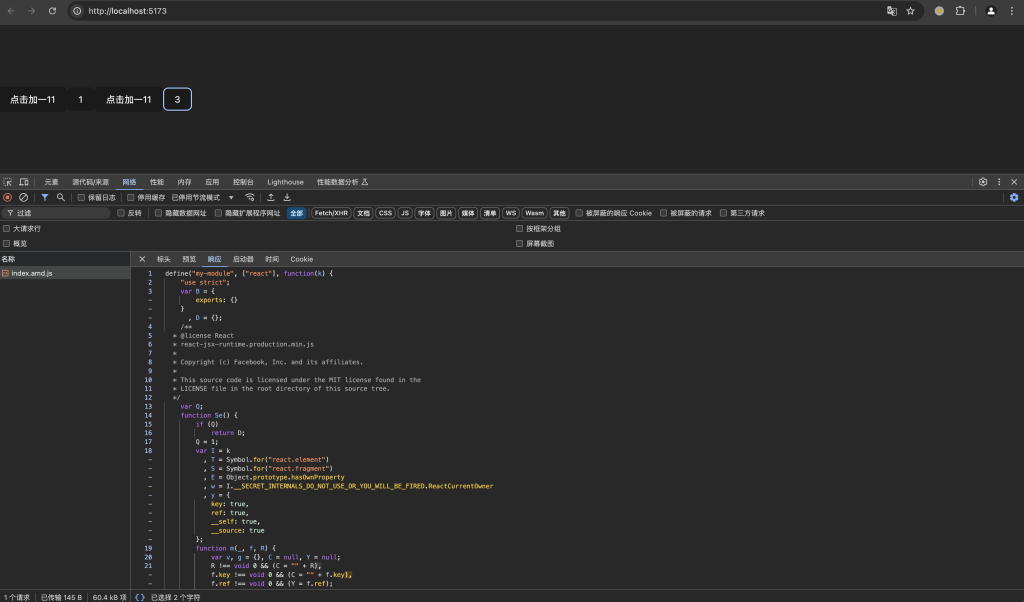Viewport: 1024px width, 602px height.
Task: Check the 被屏蔽的请求 checkbox
Action: tap(664, 213)
